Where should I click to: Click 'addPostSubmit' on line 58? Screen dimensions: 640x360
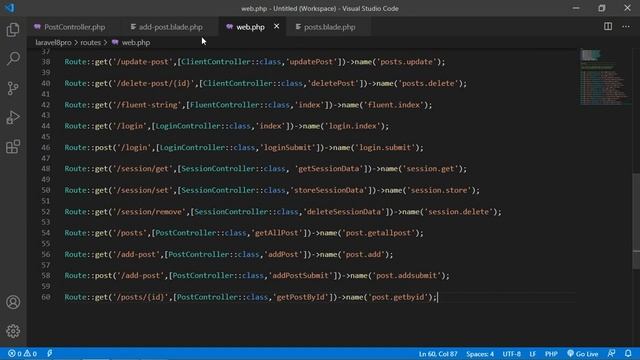point(301,276)
